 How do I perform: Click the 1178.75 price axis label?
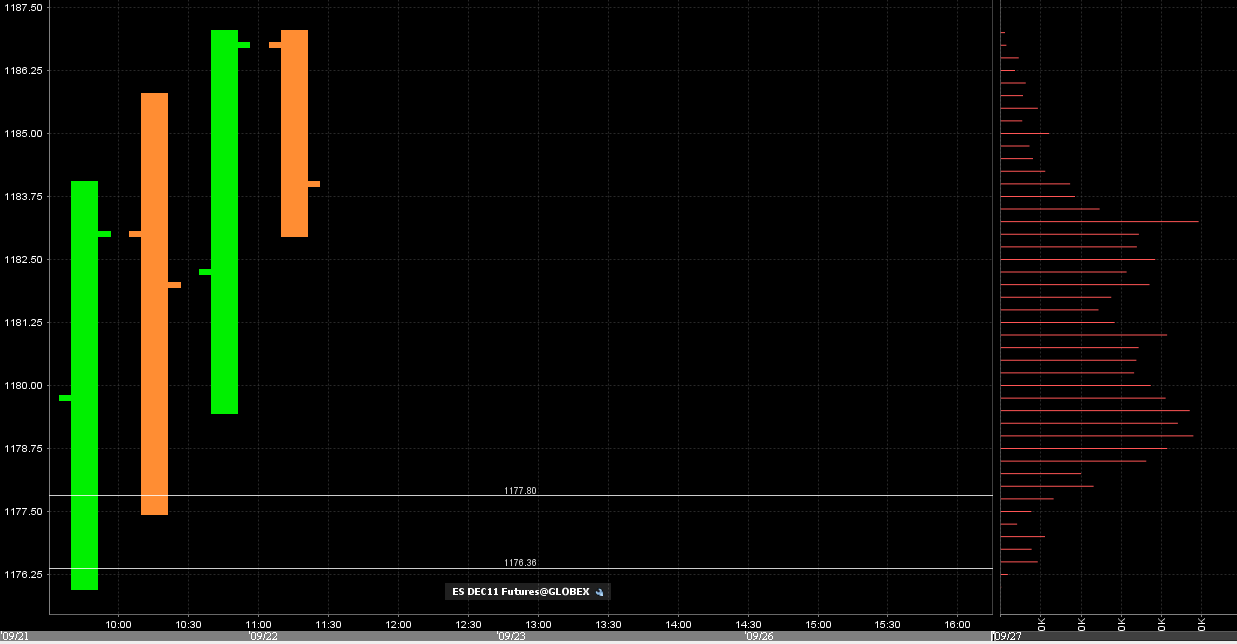coord(24,449)
